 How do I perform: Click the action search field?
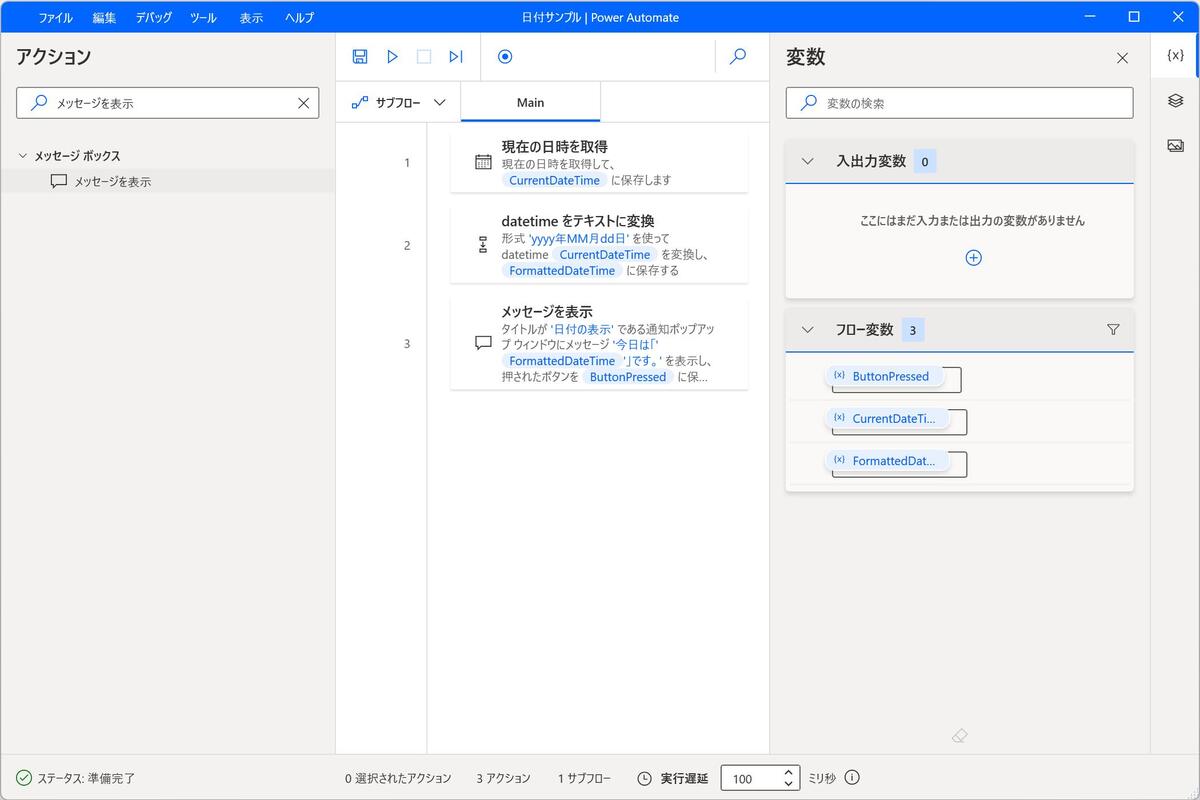(168, 103)
